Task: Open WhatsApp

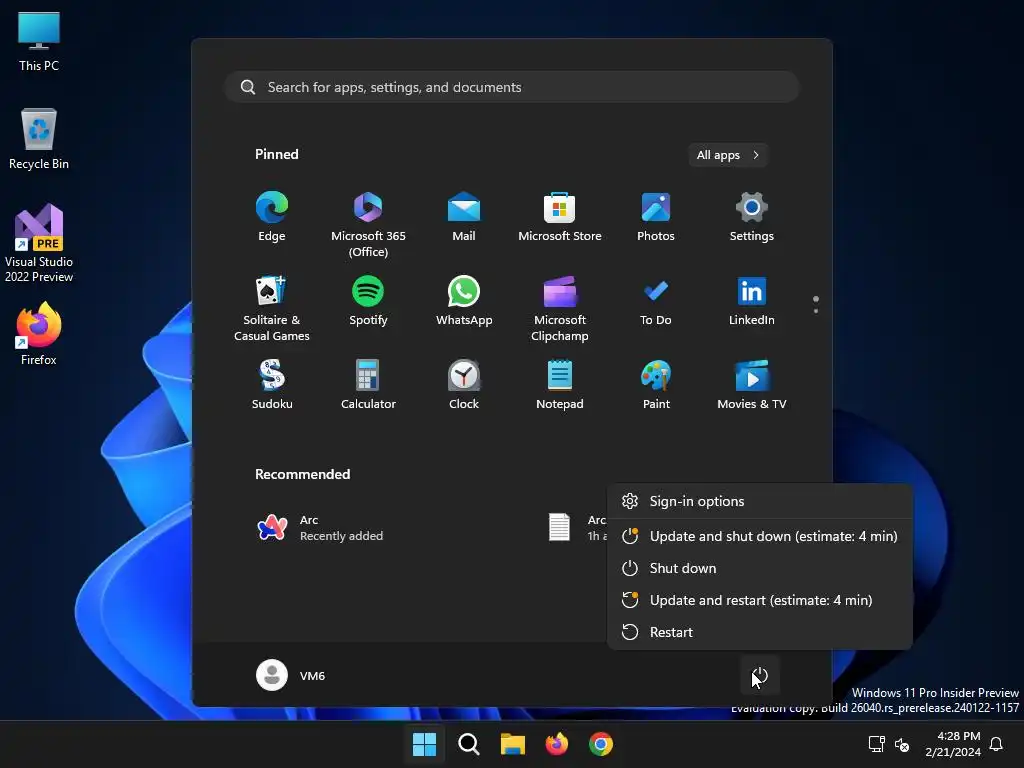Action: tap(464, 300)
